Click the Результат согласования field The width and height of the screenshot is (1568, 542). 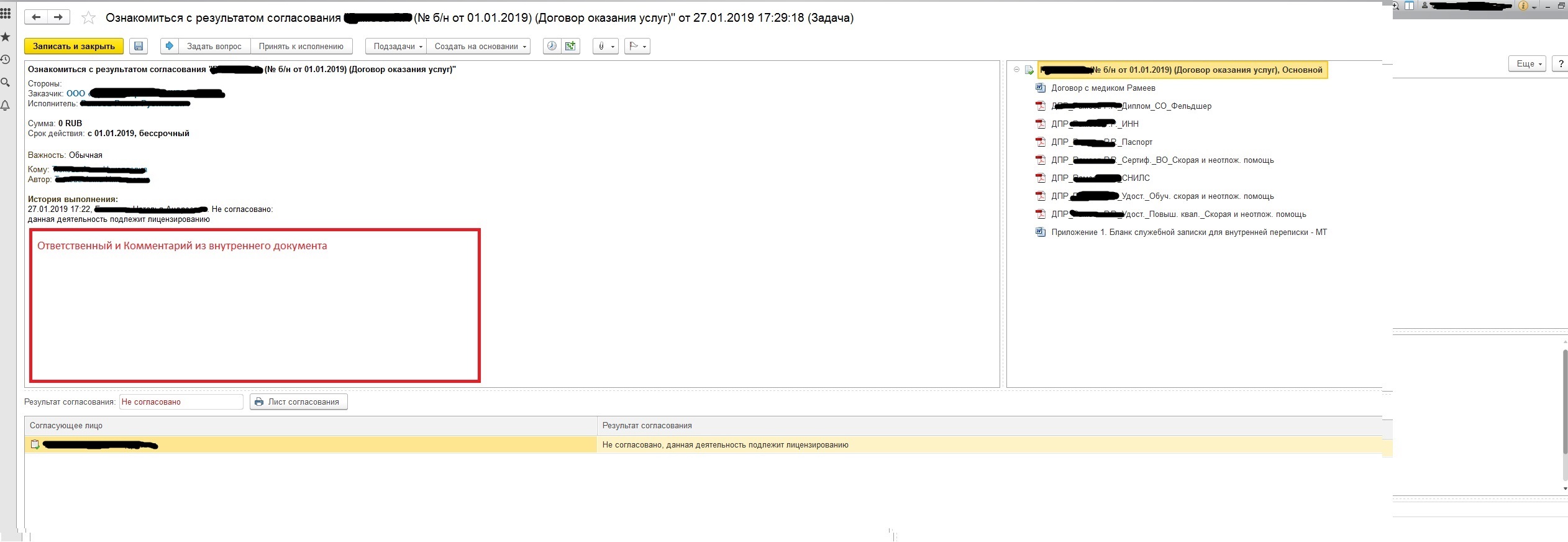(x=180, y=402)
